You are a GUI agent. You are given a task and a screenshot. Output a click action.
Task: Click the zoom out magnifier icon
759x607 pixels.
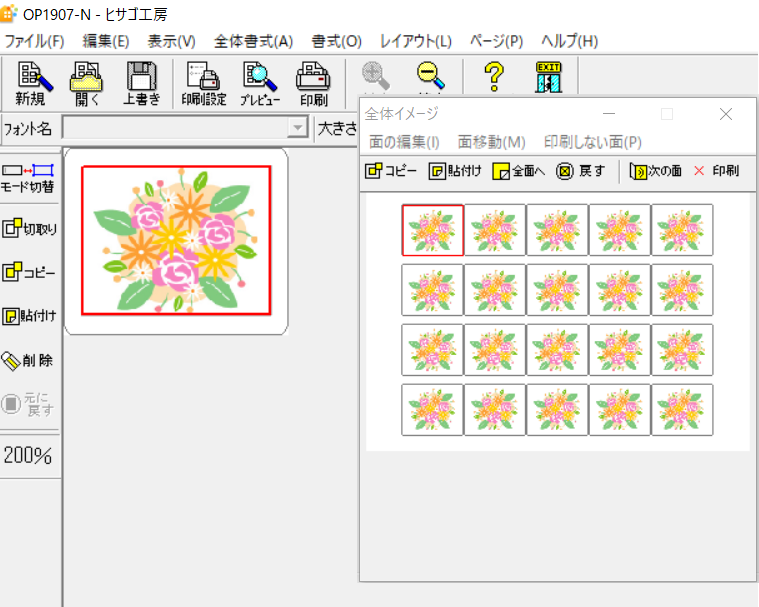coord(431,76)
